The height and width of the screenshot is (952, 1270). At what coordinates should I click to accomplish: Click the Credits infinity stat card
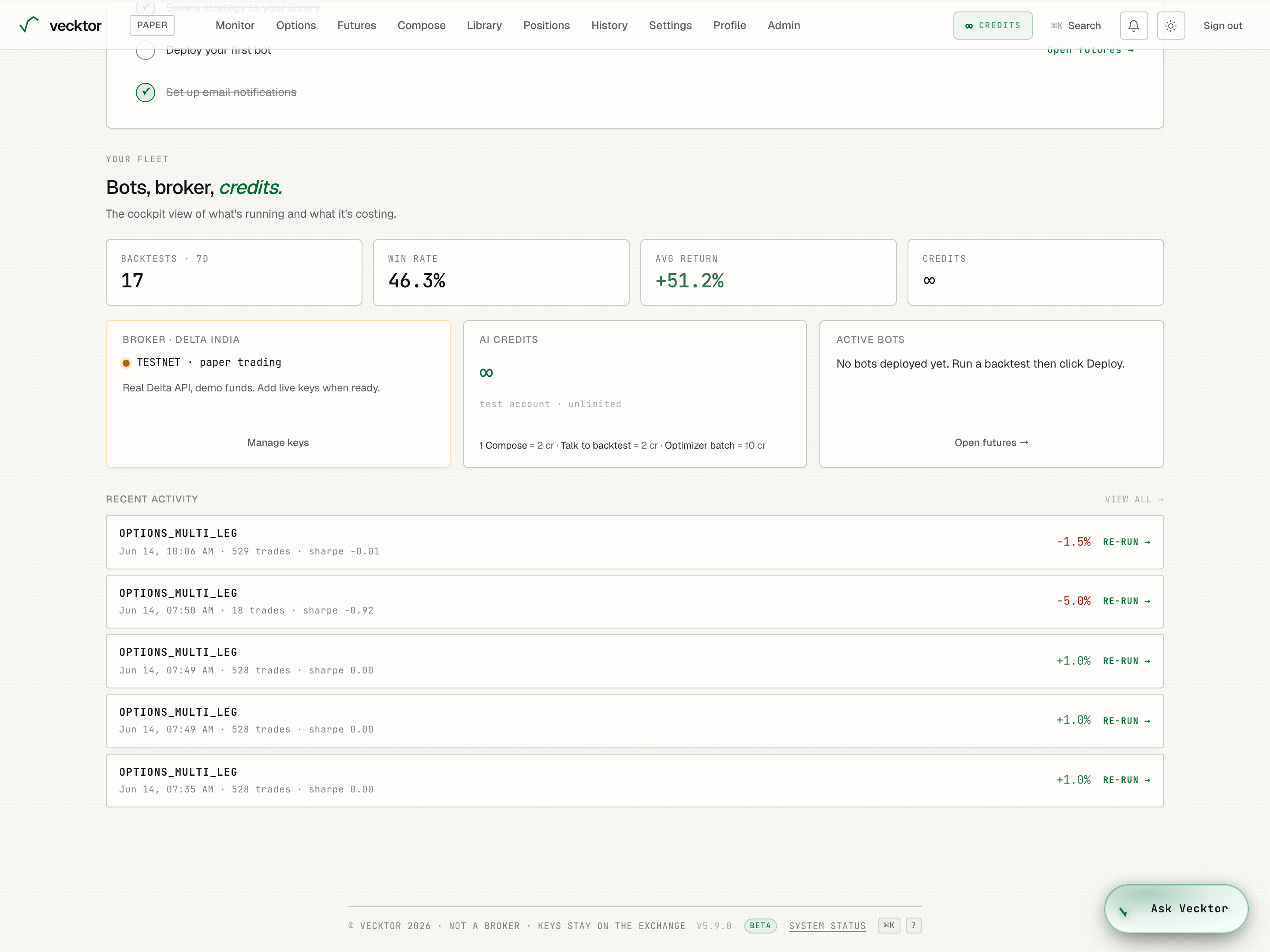[x=1035, y=272]
